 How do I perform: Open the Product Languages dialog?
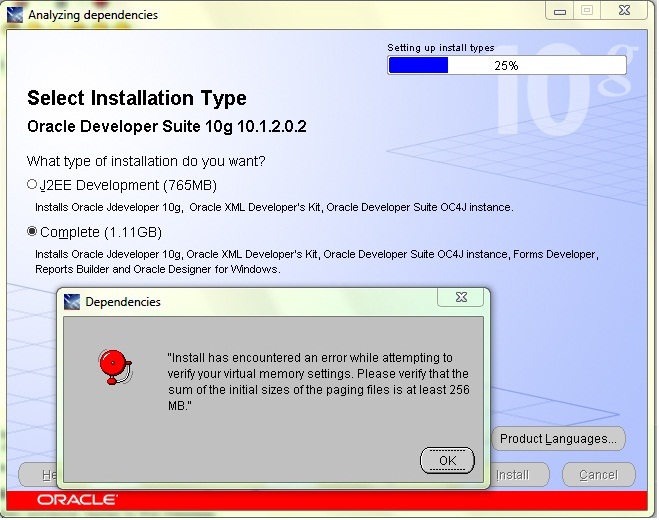coord(560,438)
